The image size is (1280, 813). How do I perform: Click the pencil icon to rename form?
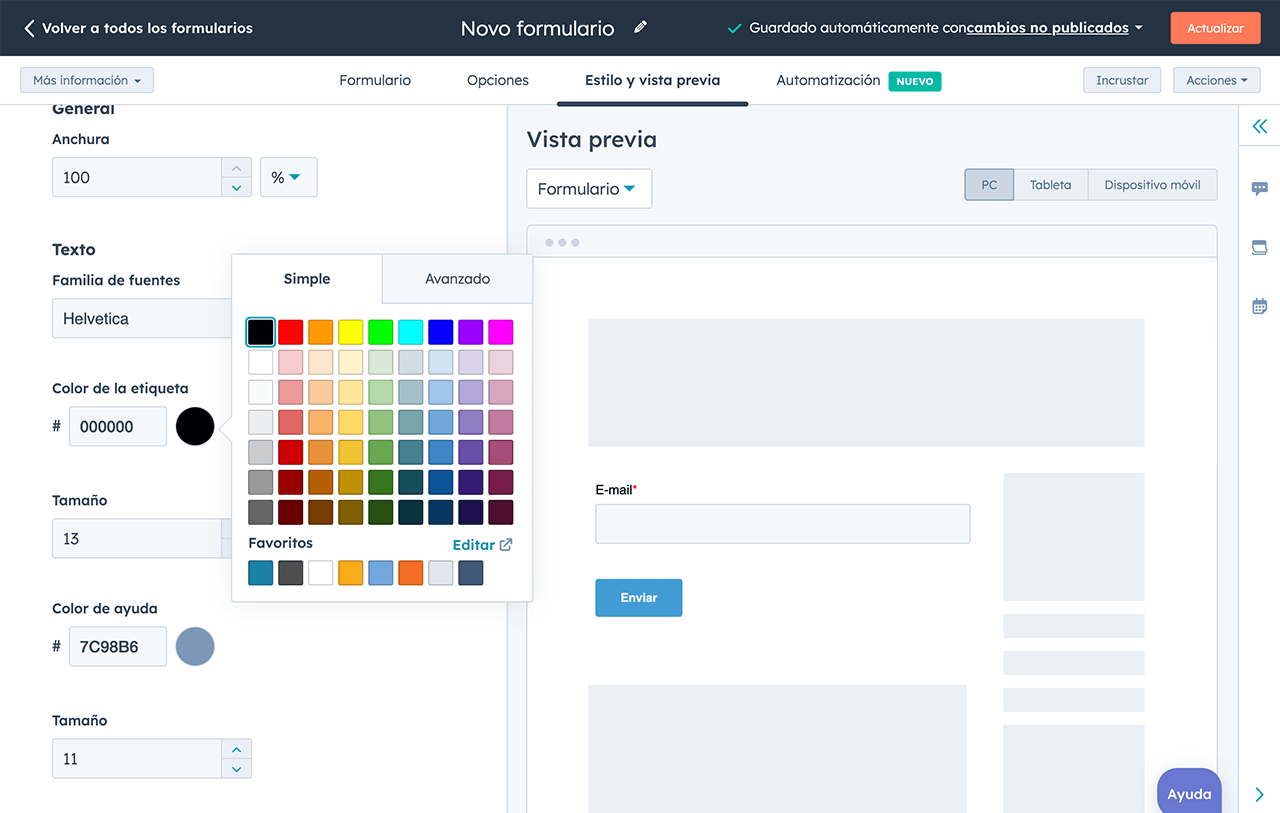640,27
